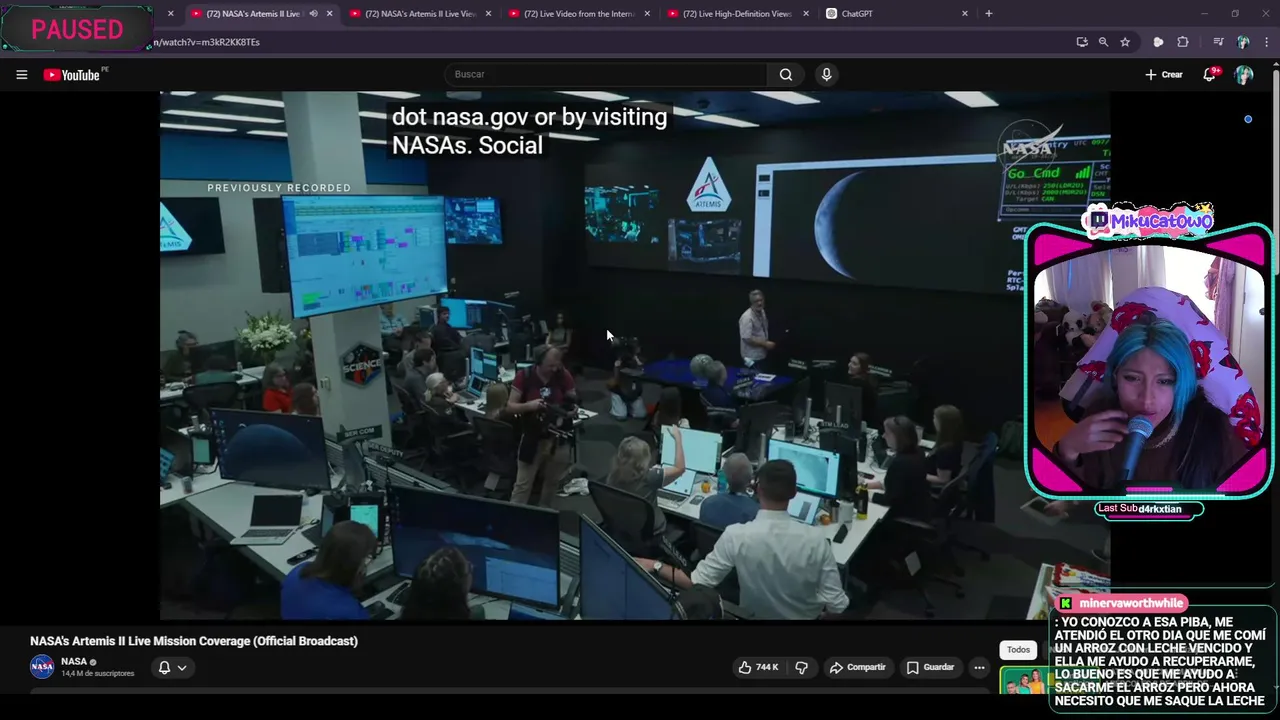The height and width of the screenshot is (720, 1280).
Task: Share the video using Compartir
Action: click(858, 667)
